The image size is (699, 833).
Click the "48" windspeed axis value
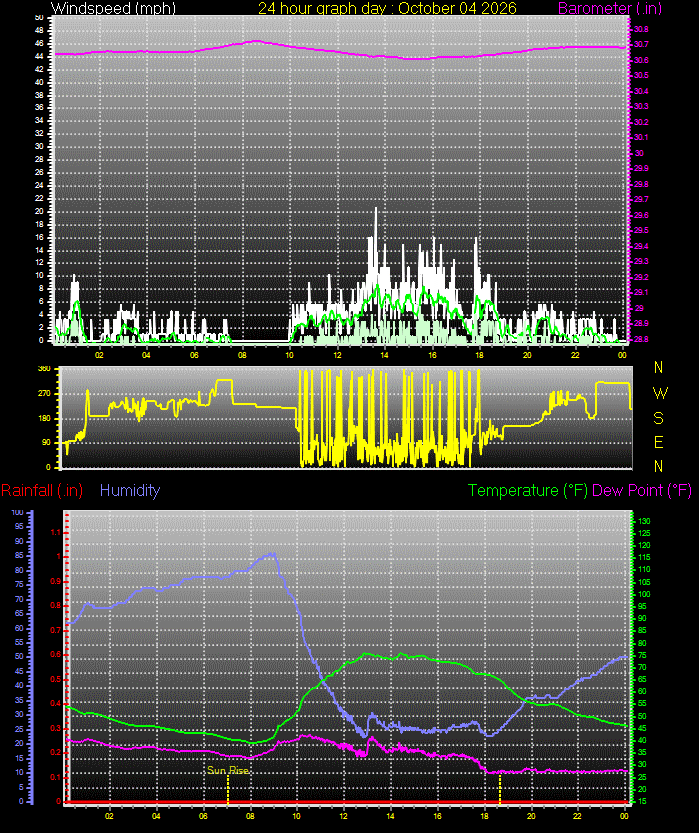coord(39,31)
